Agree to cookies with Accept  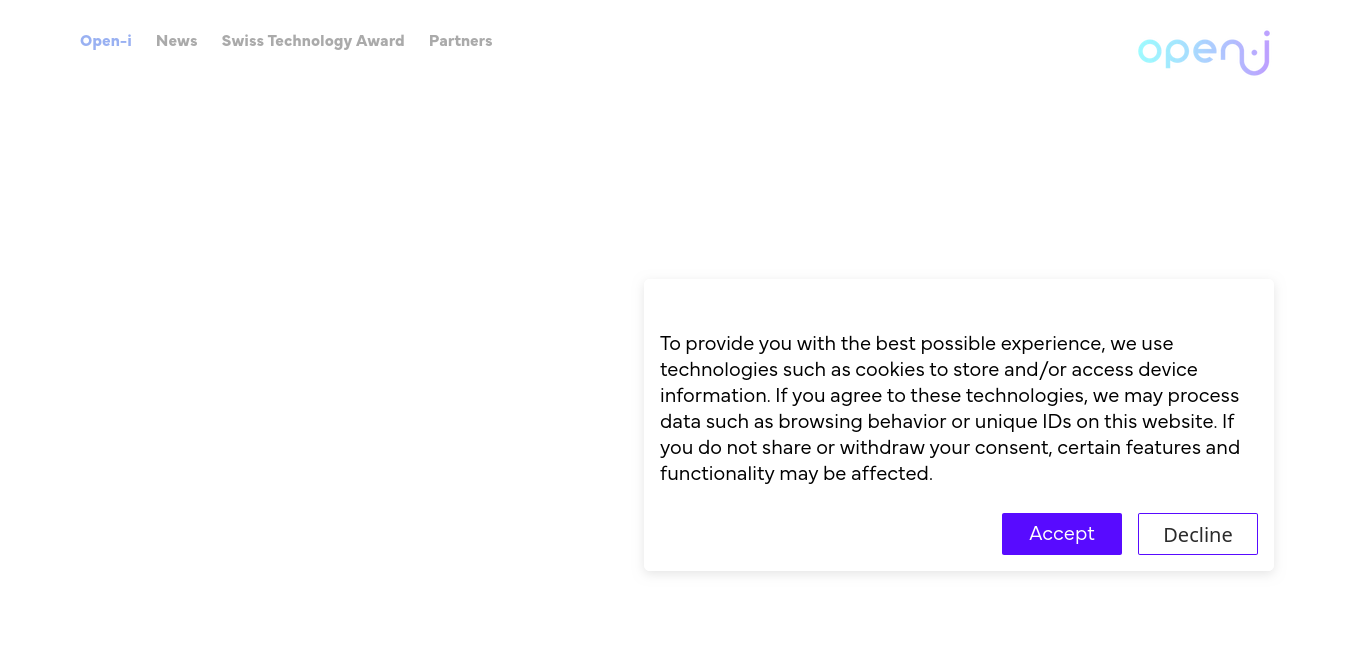tap(1062, 534)
